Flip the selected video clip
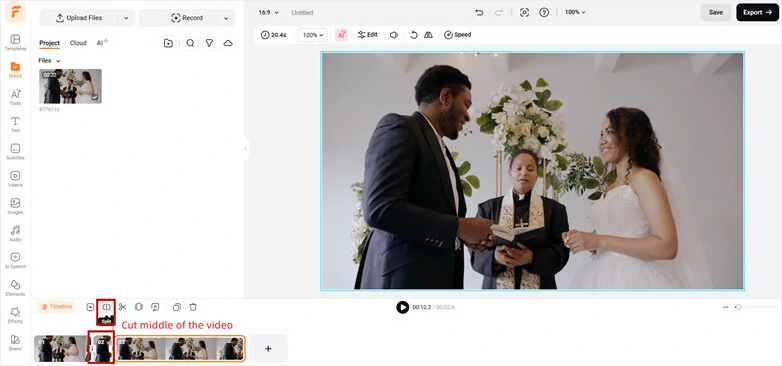This screenshot has width=782, height=366. [x=428, y=35]
